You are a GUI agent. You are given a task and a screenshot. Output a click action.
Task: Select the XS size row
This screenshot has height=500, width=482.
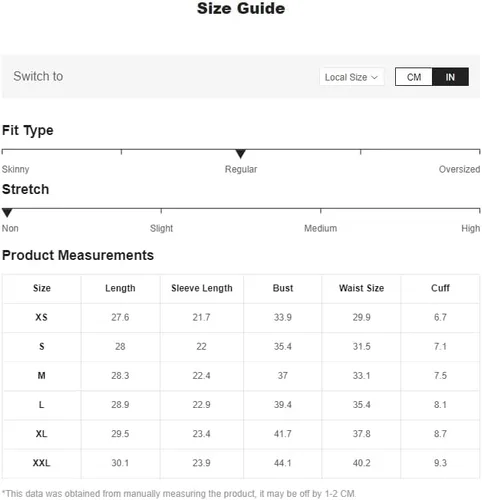241,317
